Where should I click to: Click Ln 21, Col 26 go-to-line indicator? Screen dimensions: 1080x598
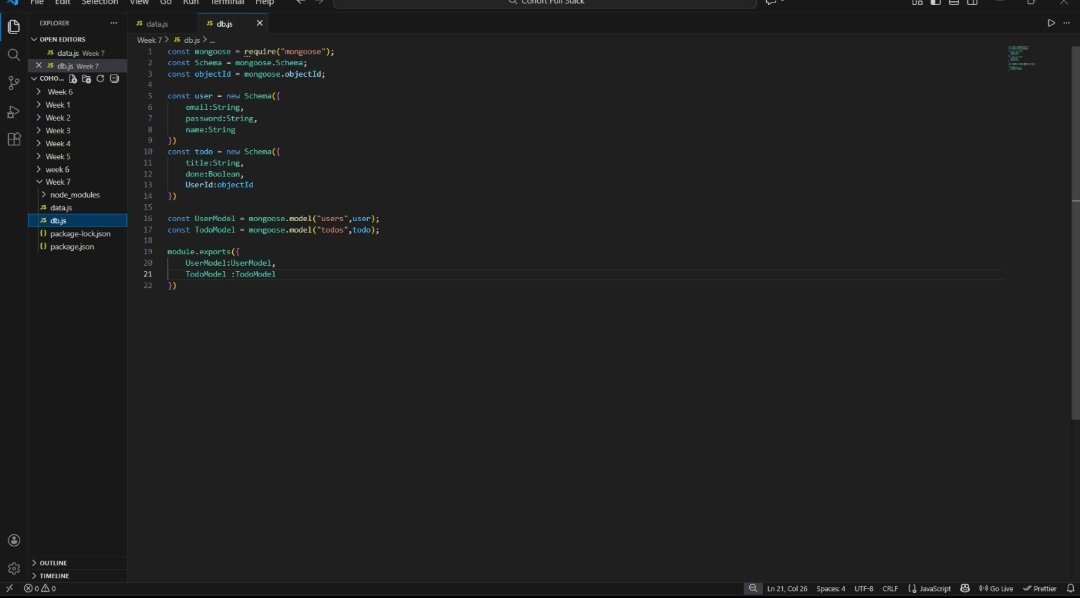(787, 588)
